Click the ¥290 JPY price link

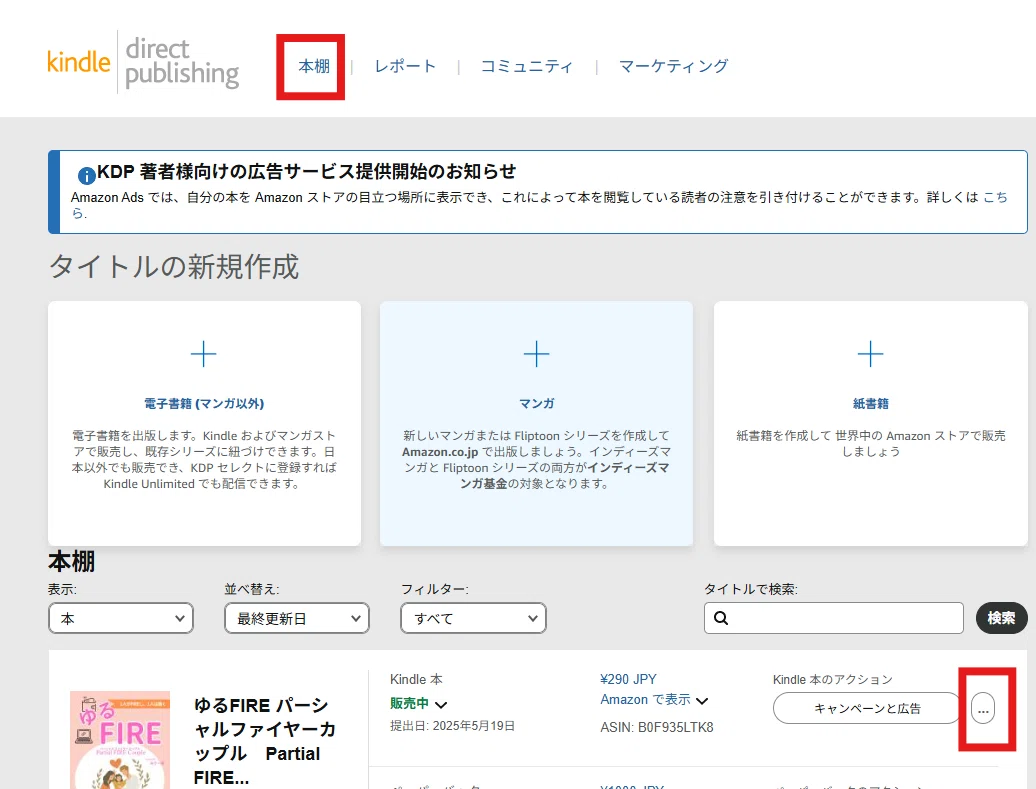tap(628, 679)
